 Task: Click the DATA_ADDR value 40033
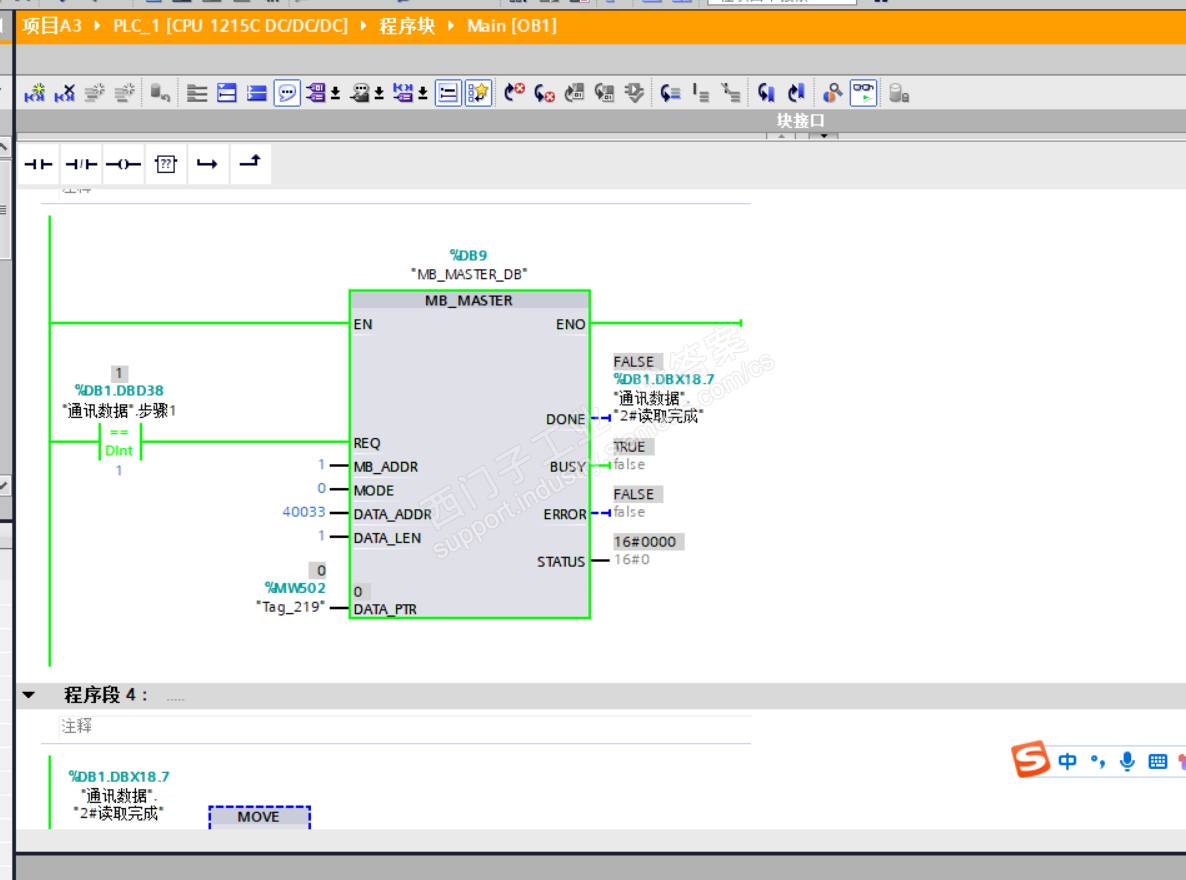click(x=303, y=512)
